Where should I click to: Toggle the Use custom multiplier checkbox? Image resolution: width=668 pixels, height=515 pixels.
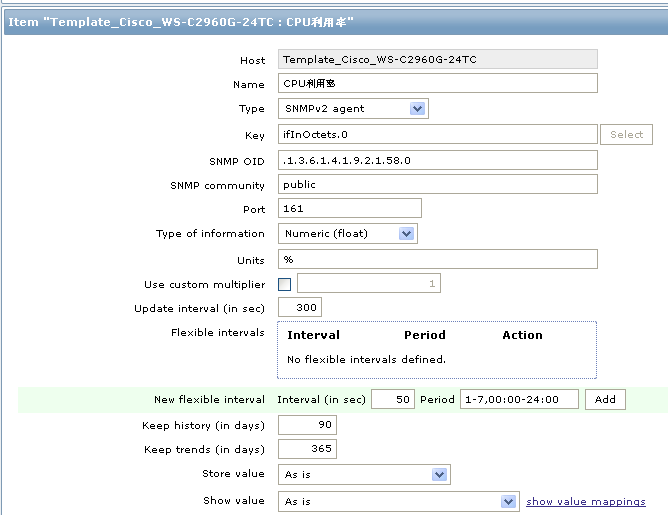[284, 284]
